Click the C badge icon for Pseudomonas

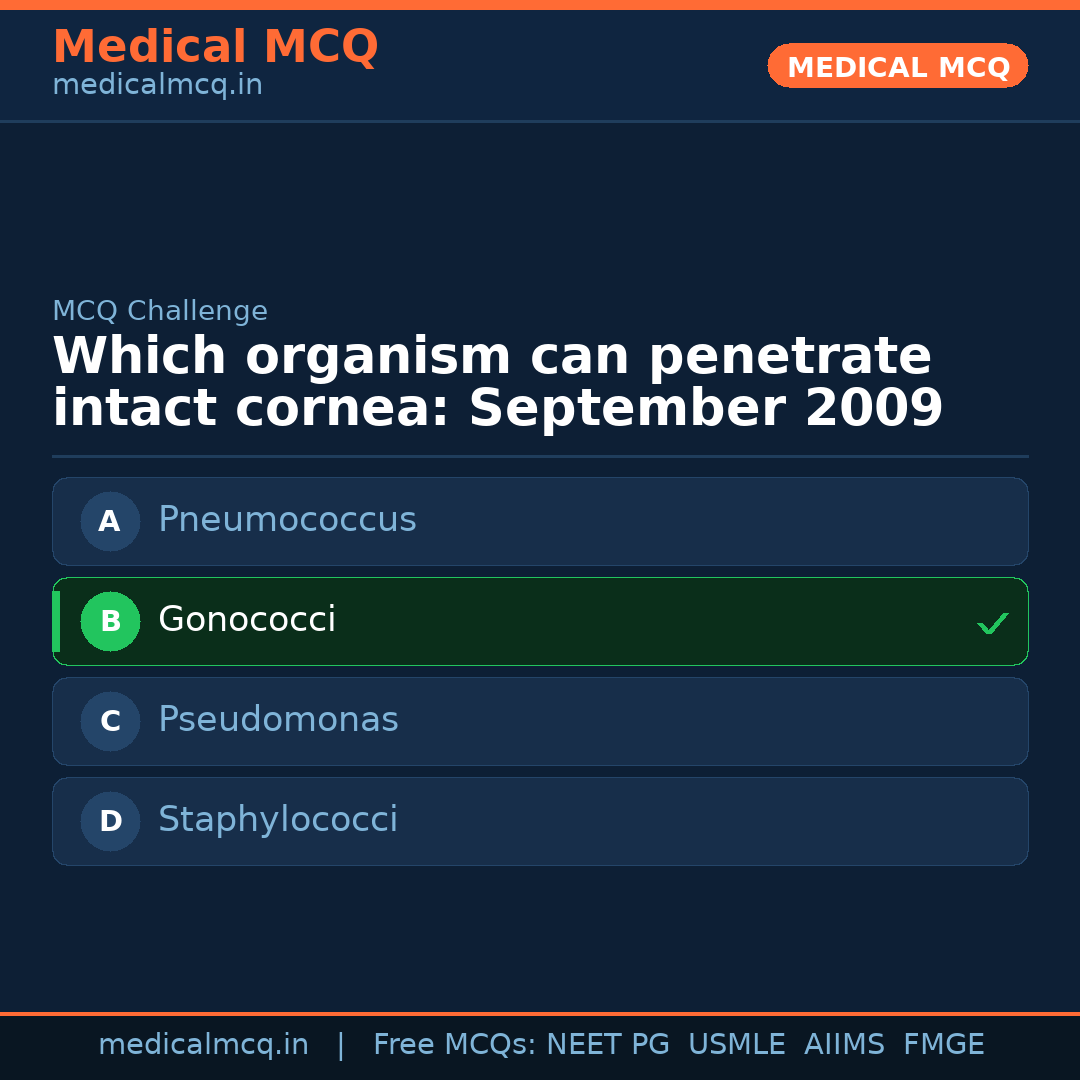coord(110,721)
